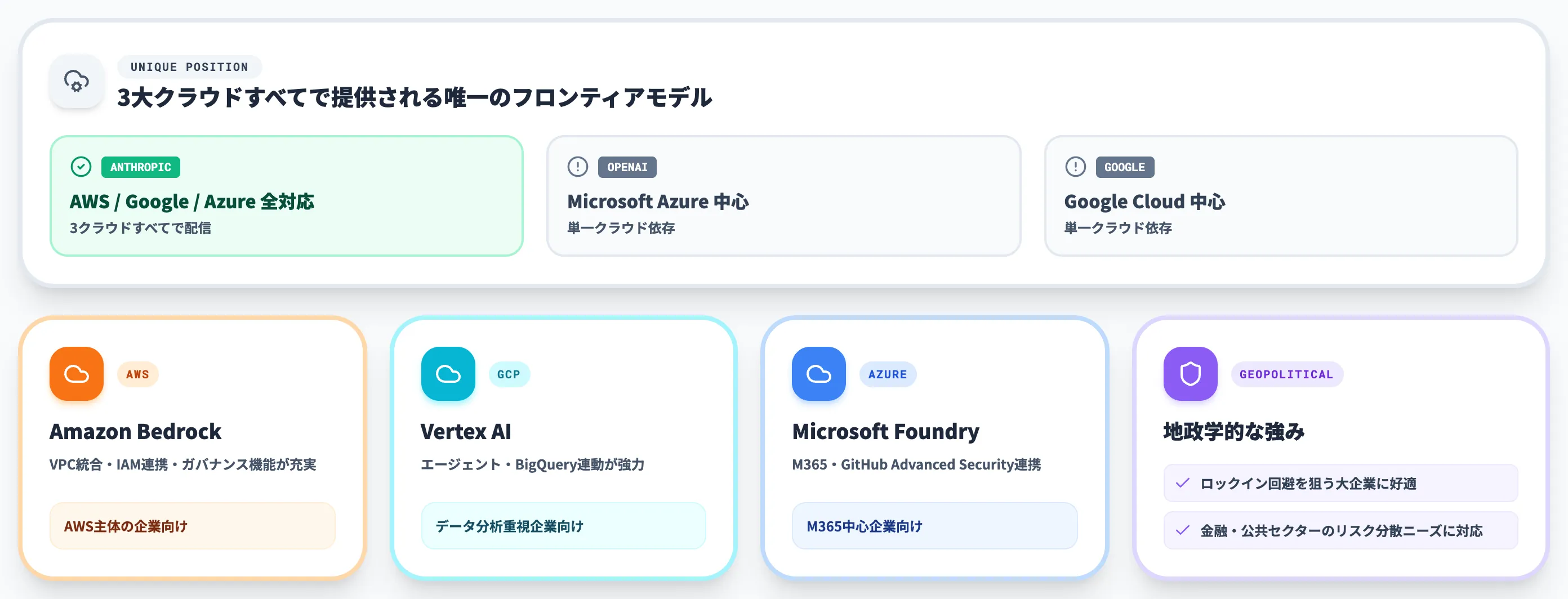The image size is (1568, 599).
Task: Click the purple geopolitical shield icon
Action: pyautogui.click(x=1190, y=374)
